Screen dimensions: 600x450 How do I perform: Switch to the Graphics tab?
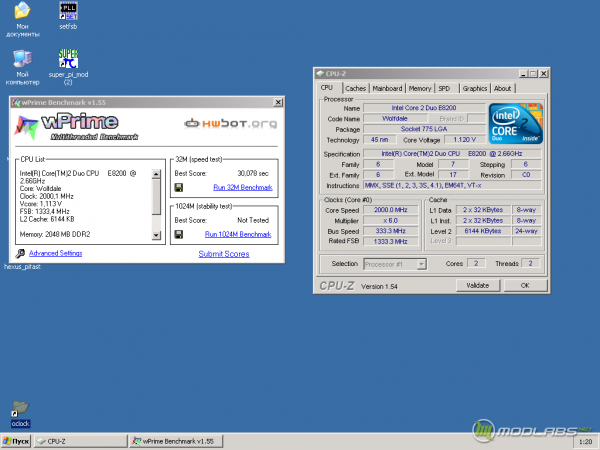[x=474, y=88]
